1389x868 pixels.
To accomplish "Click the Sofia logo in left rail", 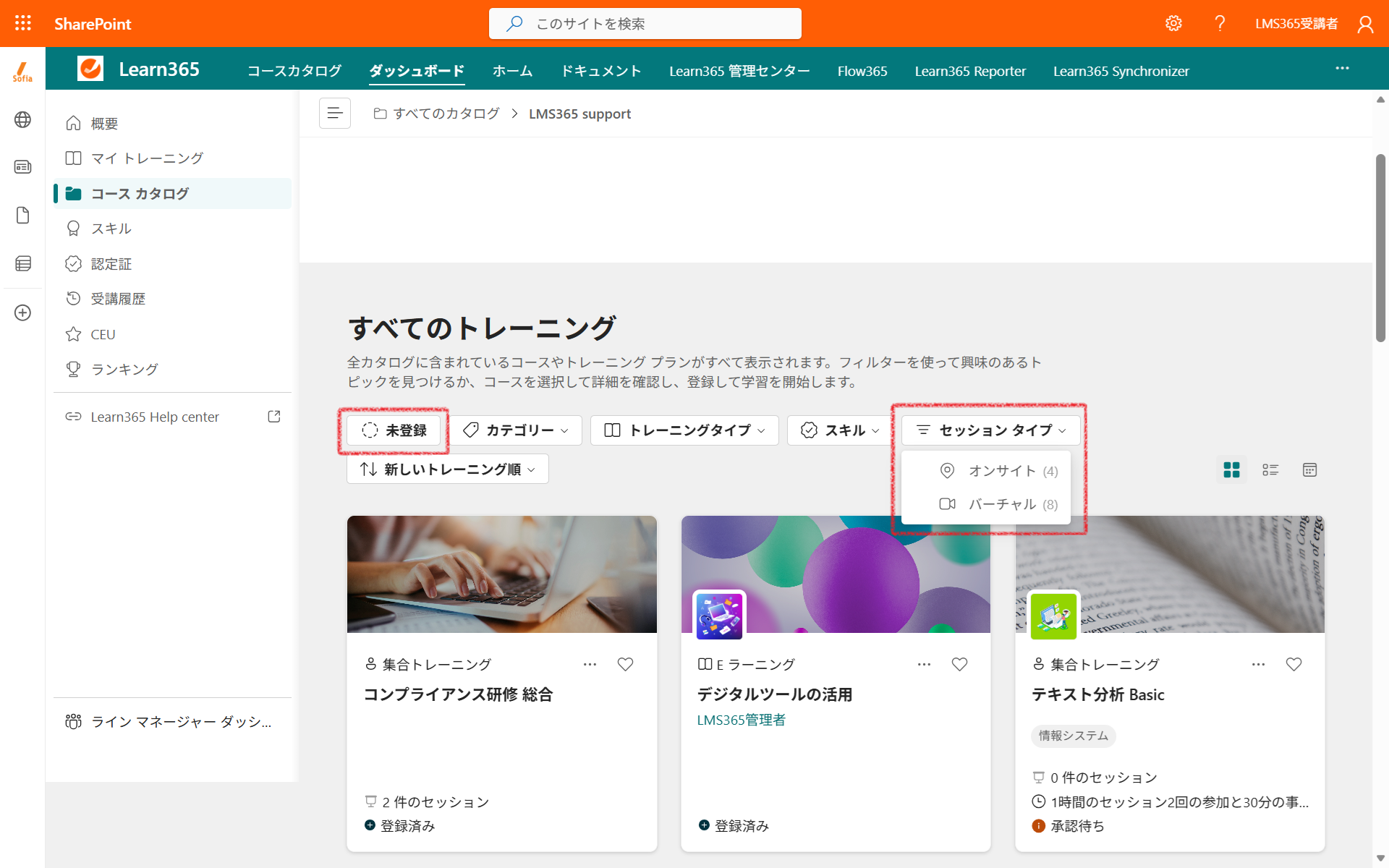I will click(x=22, y=71).
